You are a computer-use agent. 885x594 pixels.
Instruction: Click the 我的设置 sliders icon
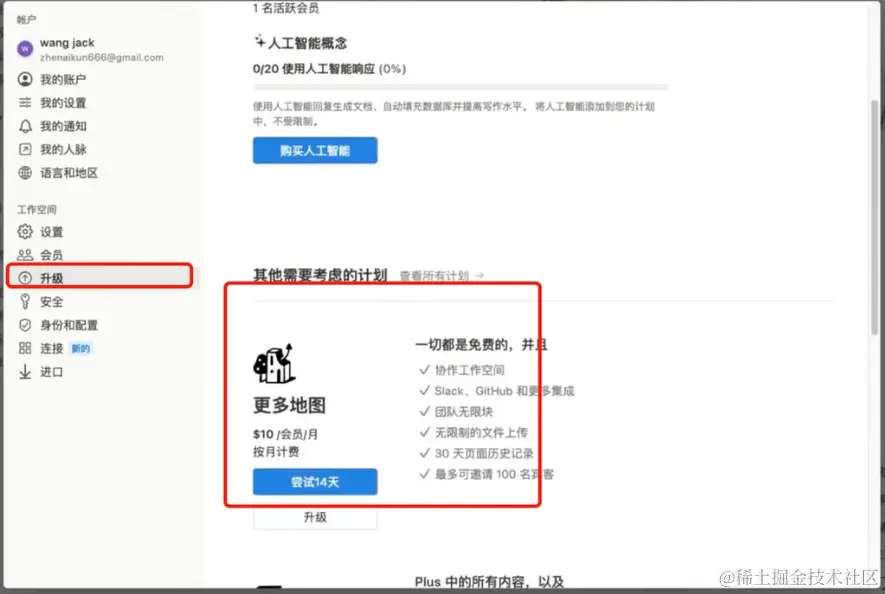click(x=25, y=103)
